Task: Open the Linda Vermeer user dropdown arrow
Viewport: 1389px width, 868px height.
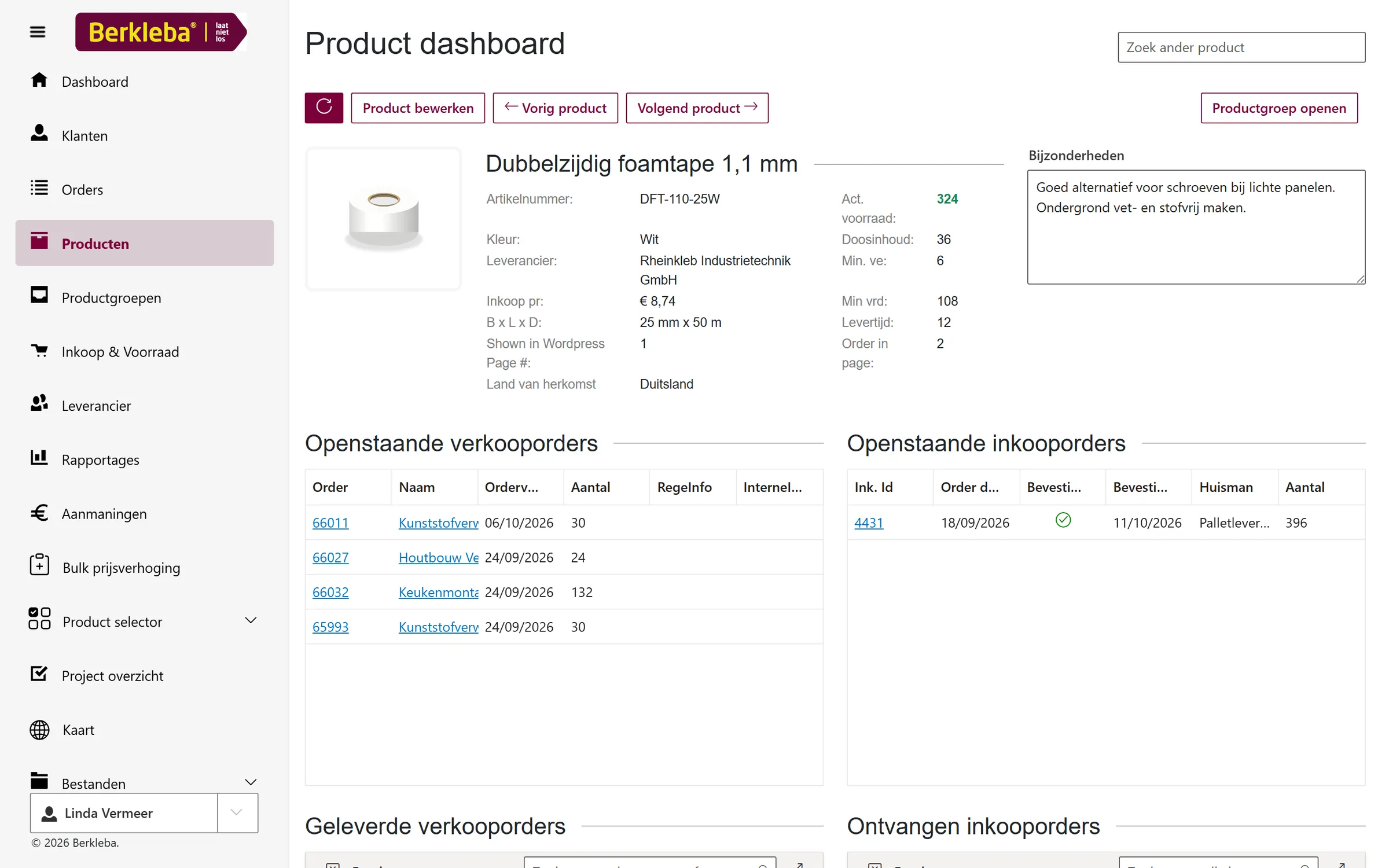Action: pyautogui.click(x=237, y=812)
